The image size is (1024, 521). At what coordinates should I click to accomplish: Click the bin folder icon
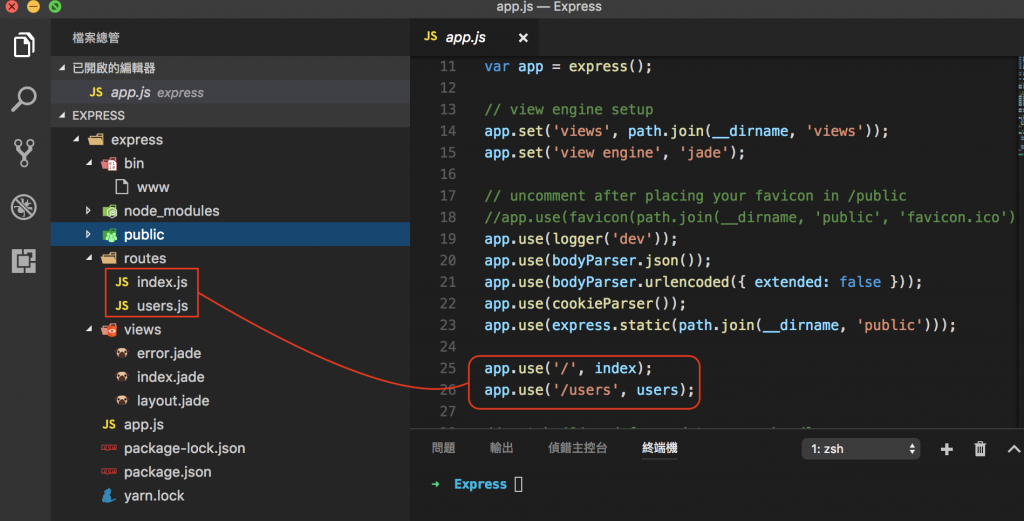[109, 163]
